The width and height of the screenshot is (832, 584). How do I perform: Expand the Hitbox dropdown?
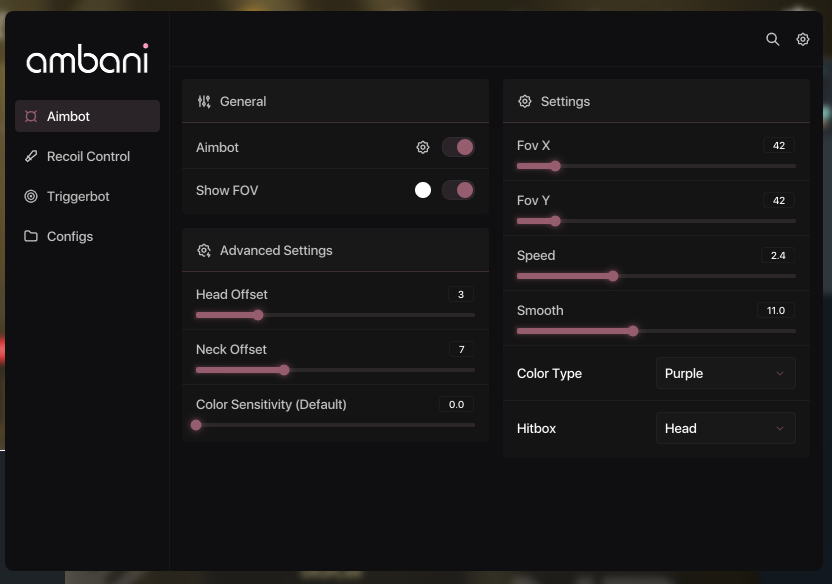click(725, 428)
